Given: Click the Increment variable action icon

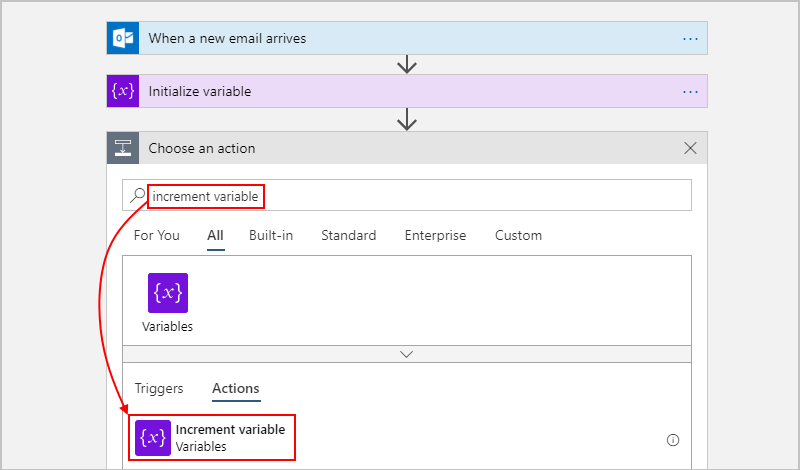Looking at the screenshot, I should click(153, 438).
